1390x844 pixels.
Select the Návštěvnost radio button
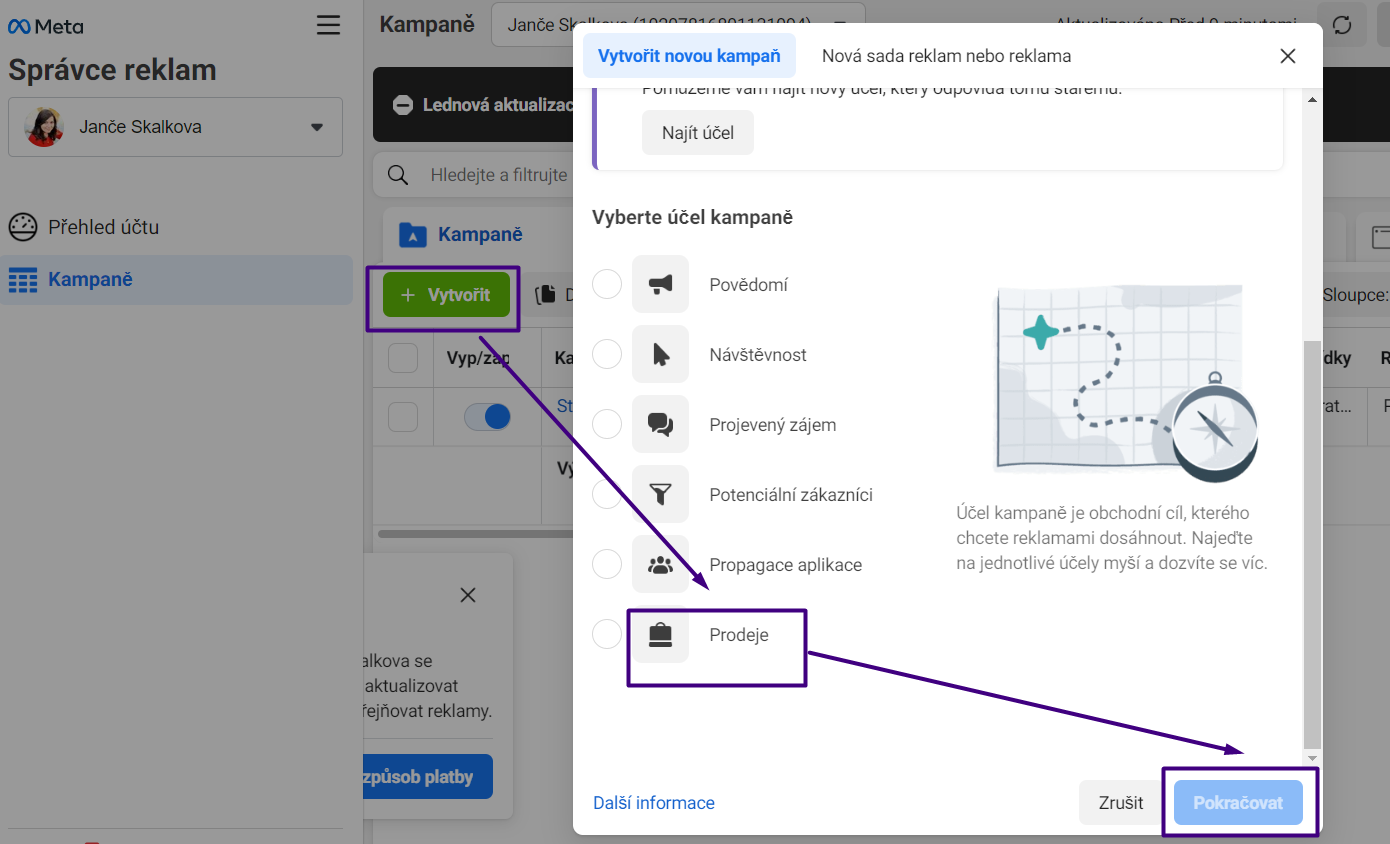(x=607, y=355)
